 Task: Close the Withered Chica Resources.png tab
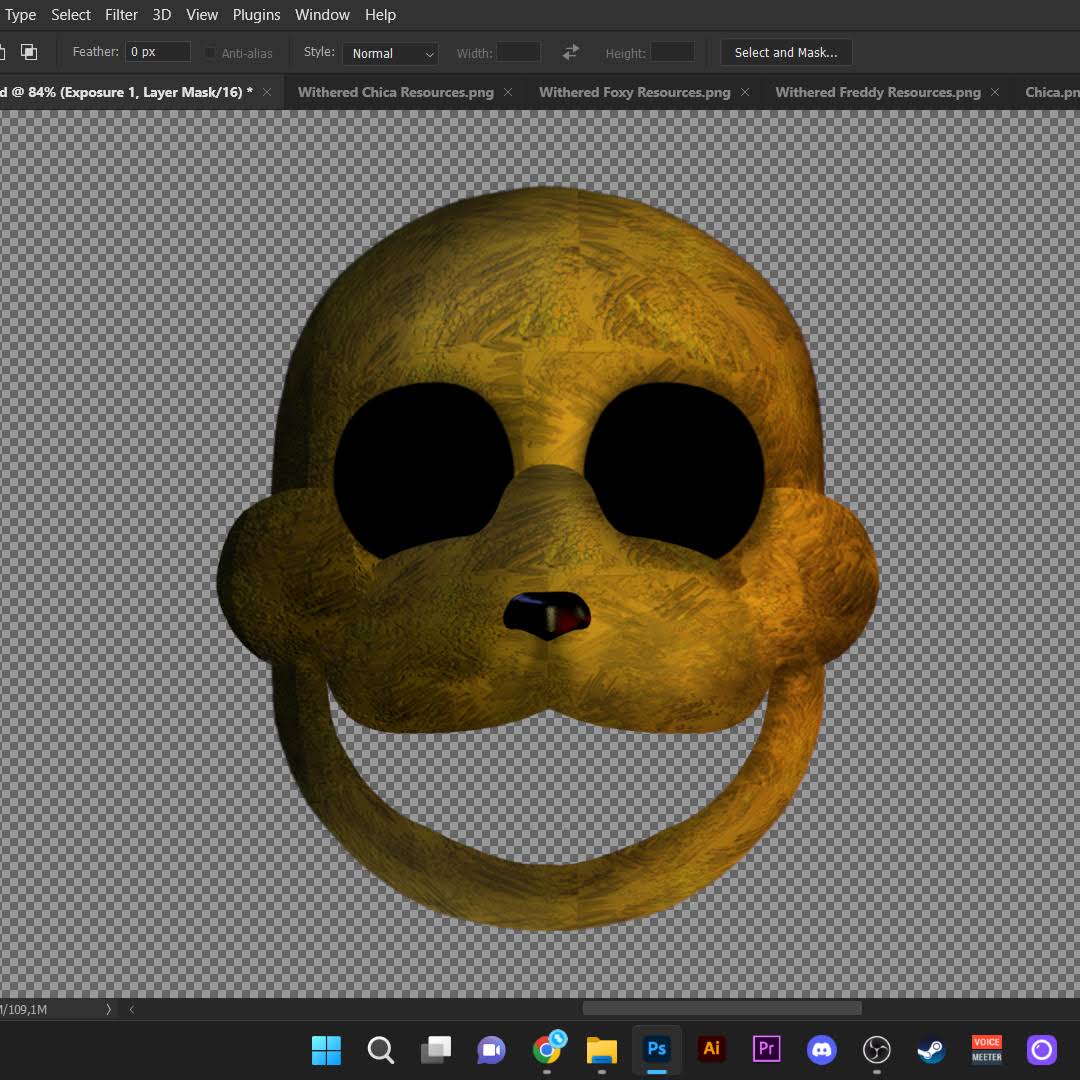pyautogui.click(x=508, y=92)
